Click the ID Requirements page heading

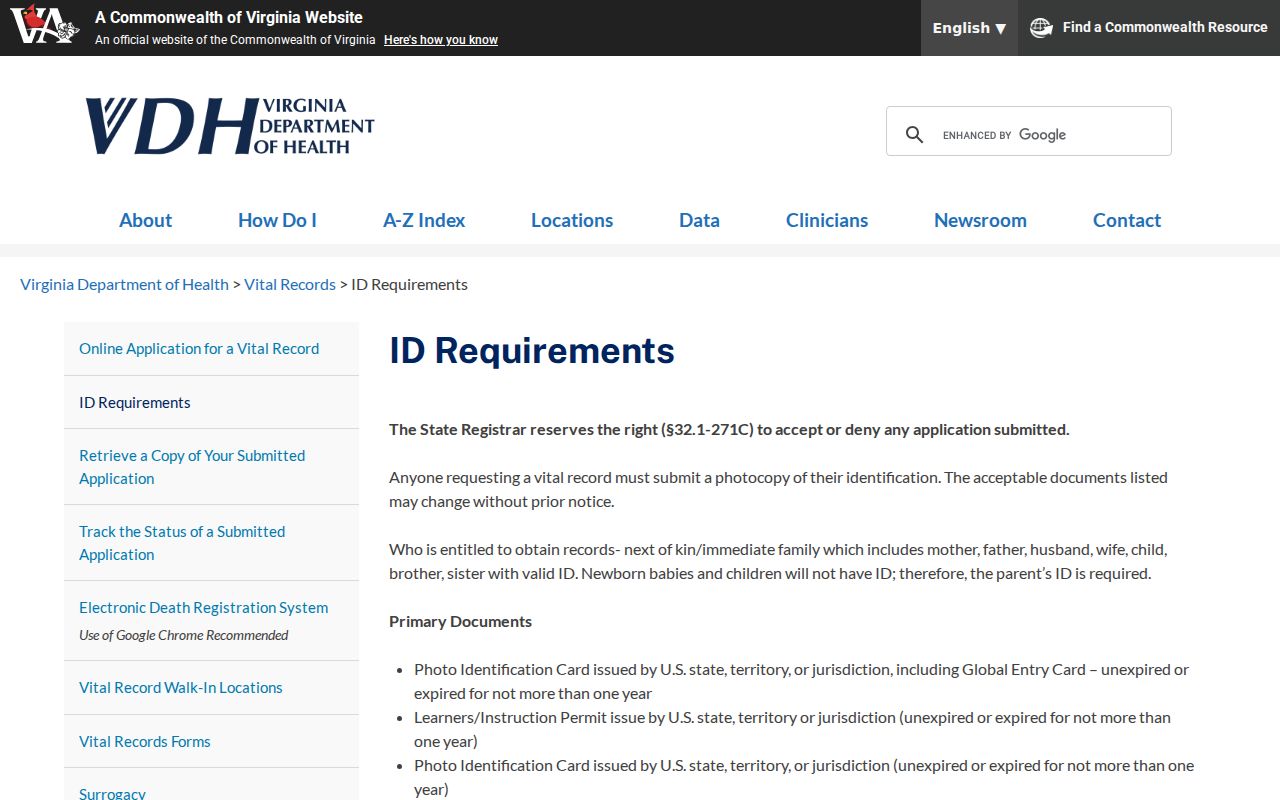532,351
